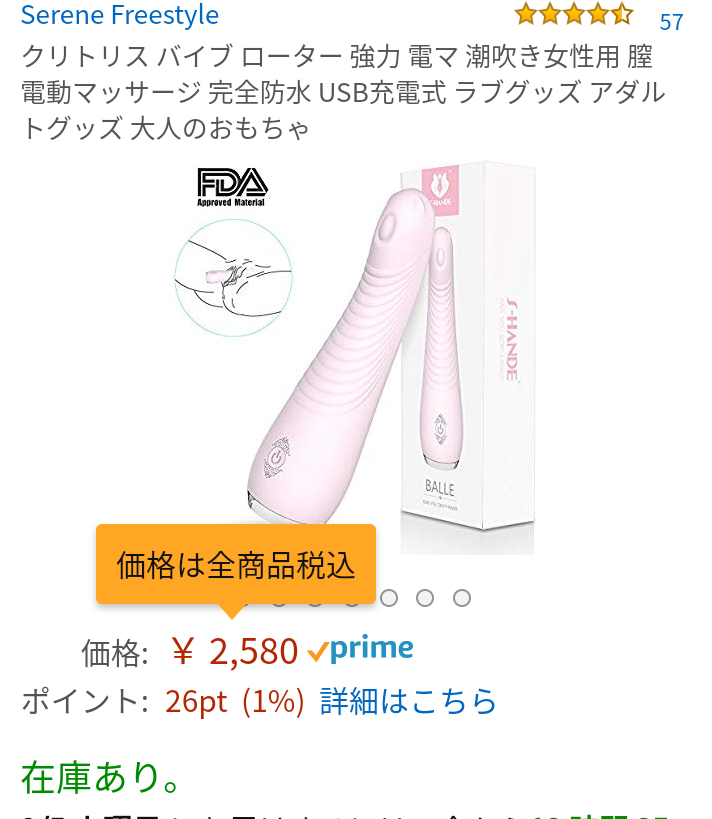Tap the Japanese product title text
Screen dimensions: 712x819
pos(343,92)
